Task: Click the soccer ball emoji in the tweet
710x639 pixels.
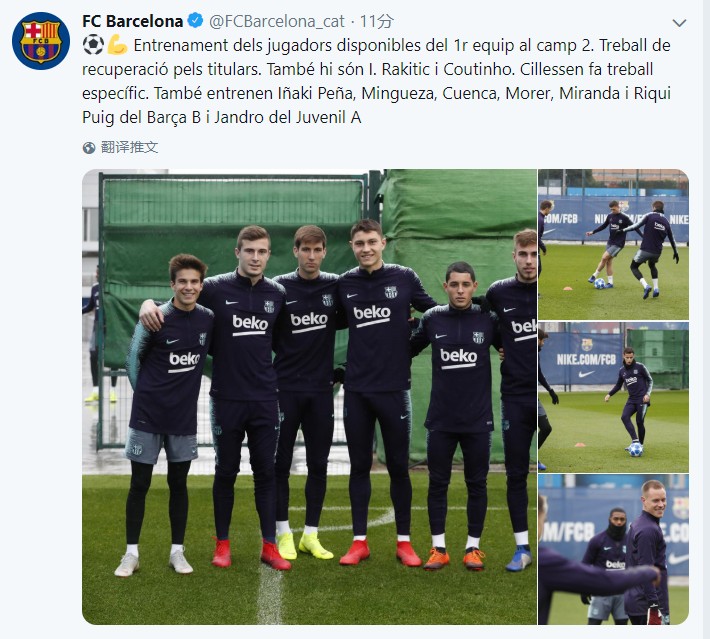Action: (x=93, y=45)
